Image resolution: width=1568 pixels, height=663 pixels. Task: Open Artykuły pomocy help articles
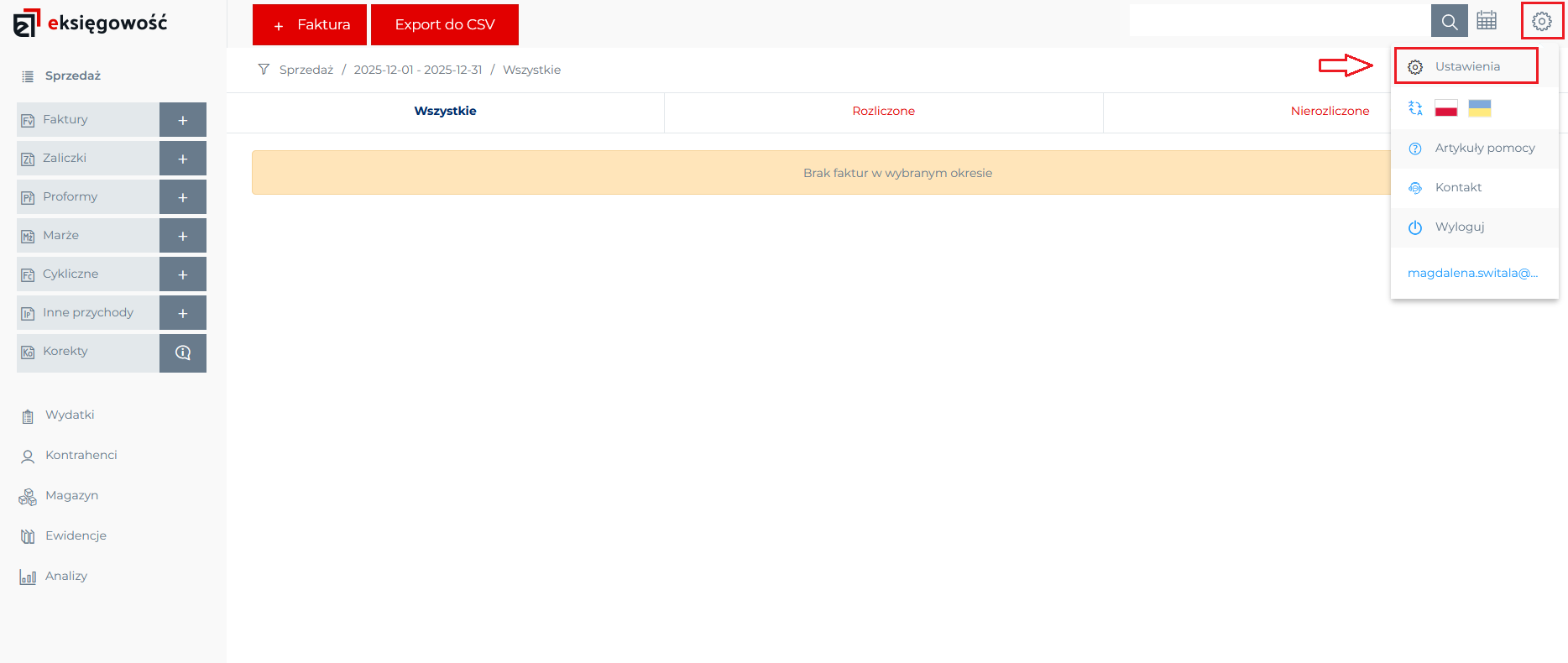click(1484, 149)
